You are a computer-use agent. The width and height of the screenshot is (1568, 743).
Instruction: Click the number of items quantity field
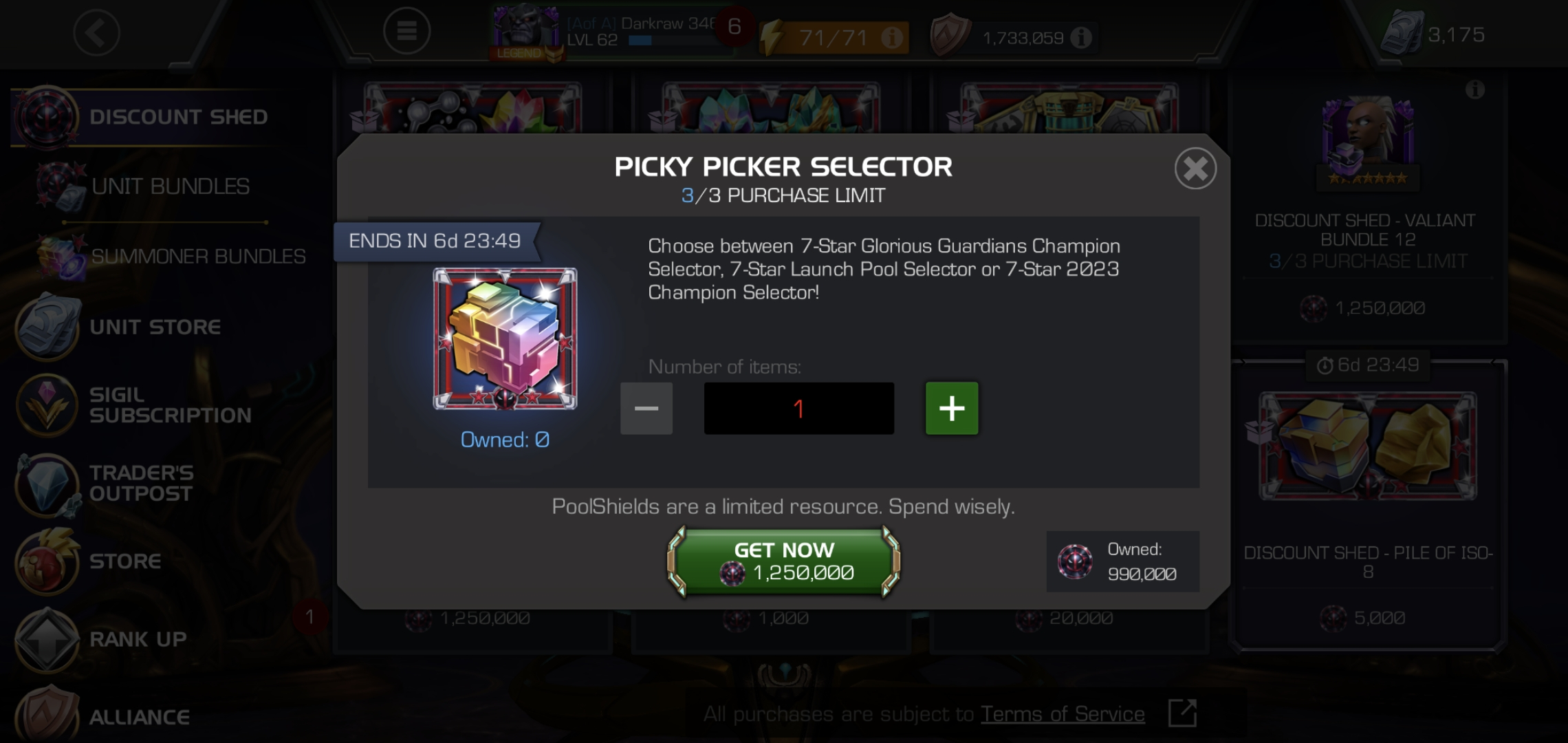(799, 409)
